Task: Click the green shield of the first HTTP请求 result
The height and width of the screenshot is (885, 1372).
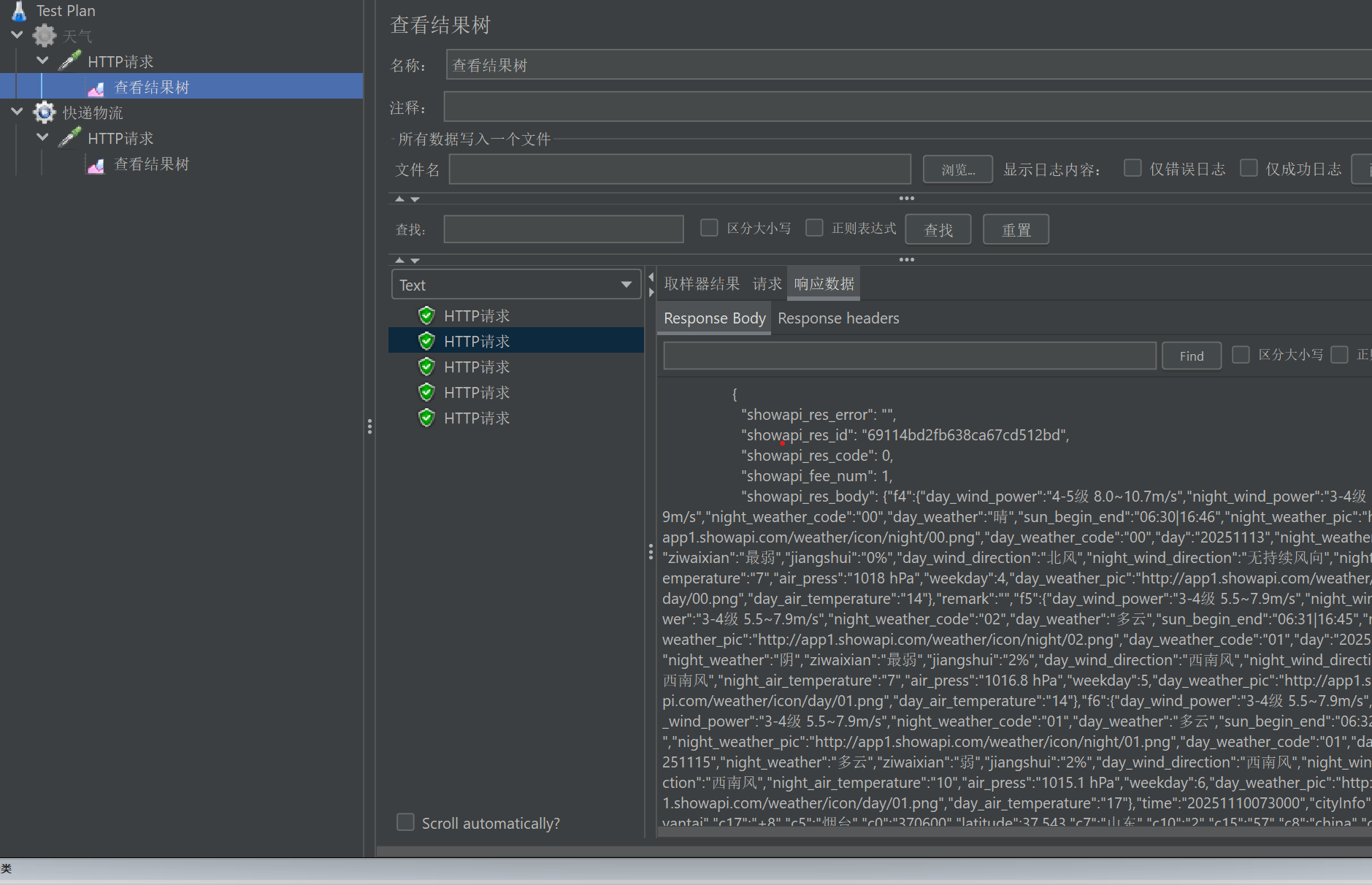Action: 427,315
